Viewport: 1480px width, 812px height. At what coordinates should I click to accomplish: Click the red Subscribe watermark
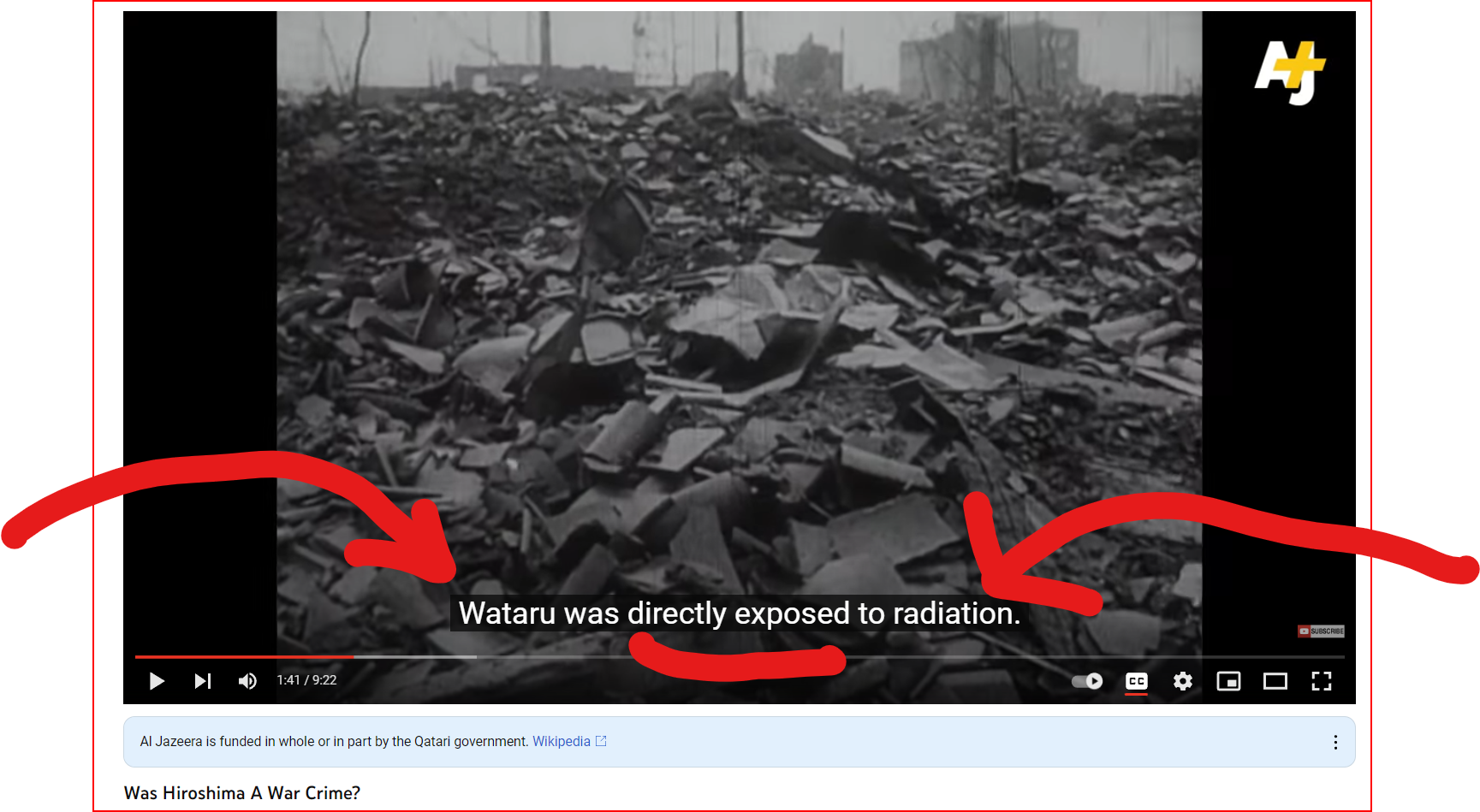coord(1321,631)
